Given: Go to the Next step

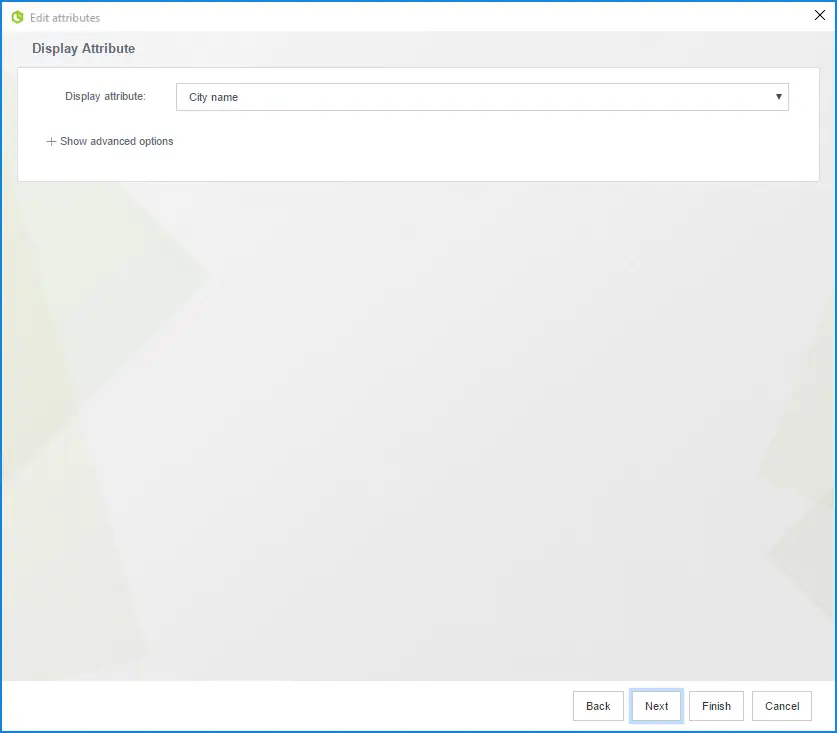Looking at the screenshot, I should pos(656,706).
